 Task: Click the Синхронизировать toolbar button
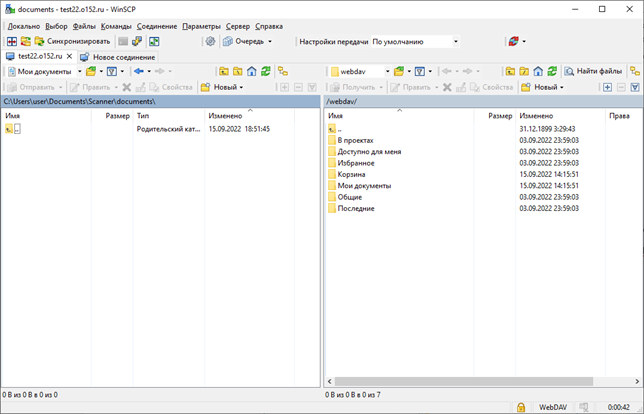(71, 42)
